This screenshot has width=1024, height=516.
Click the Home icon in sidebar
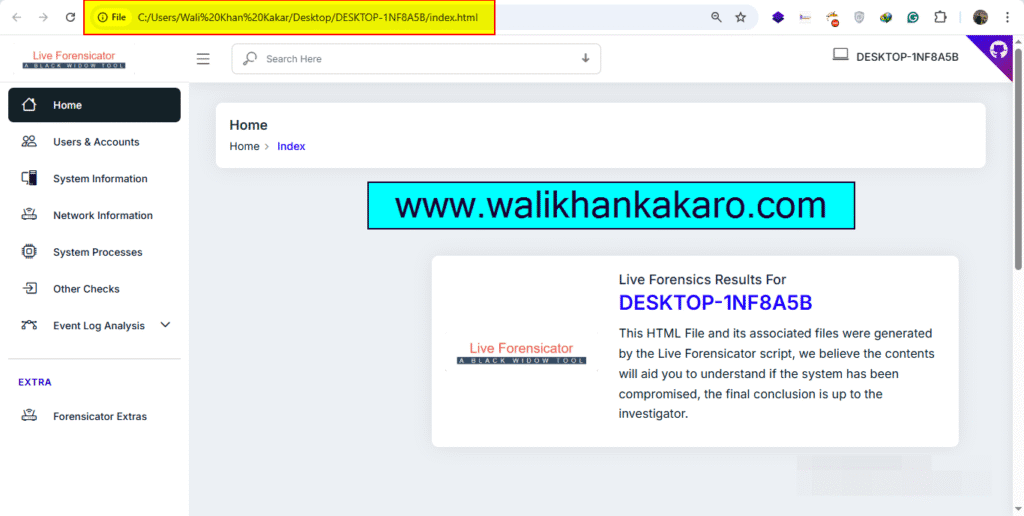[x=29, y=105]
